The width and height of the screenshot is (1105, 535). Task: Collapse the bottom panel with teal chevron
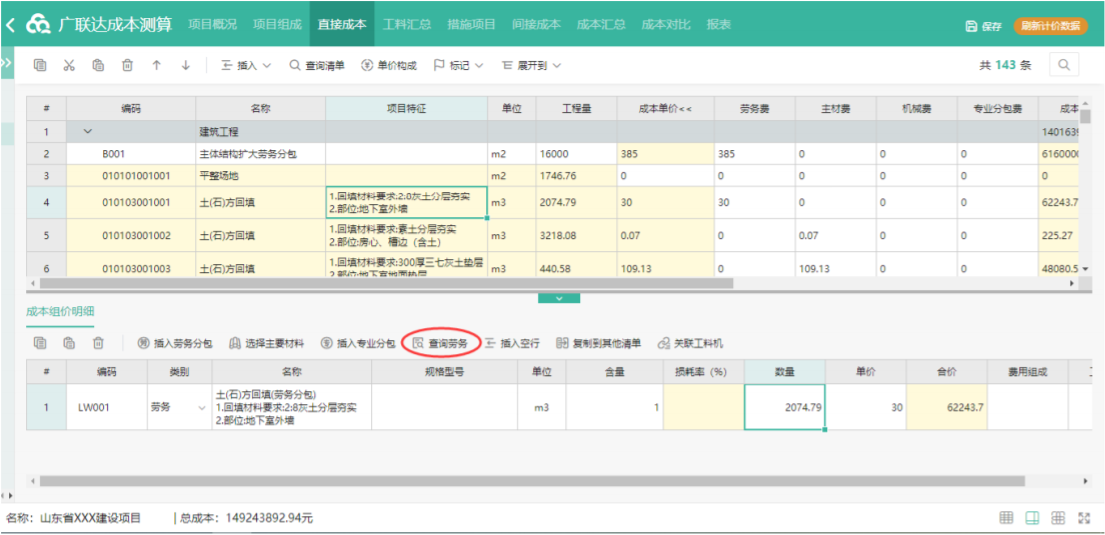click(x=559, y=298)
